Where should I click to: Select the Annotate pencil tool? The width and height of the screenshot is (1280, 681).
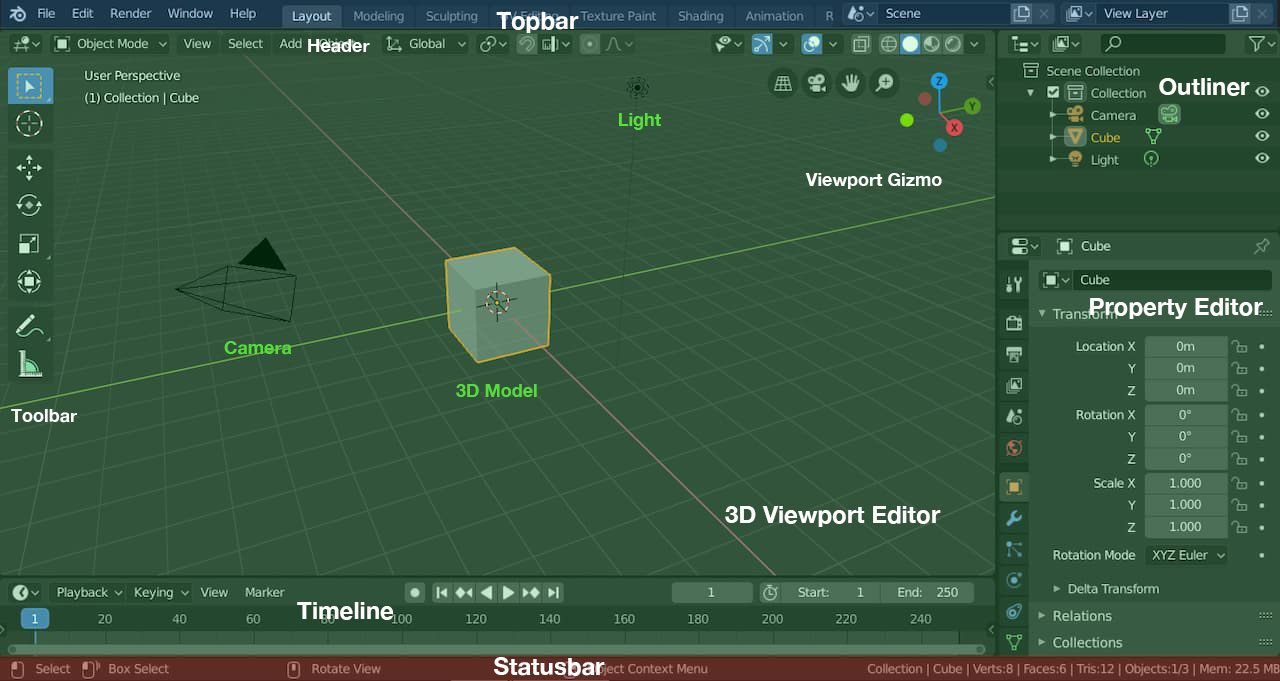[x=29, y=326]
